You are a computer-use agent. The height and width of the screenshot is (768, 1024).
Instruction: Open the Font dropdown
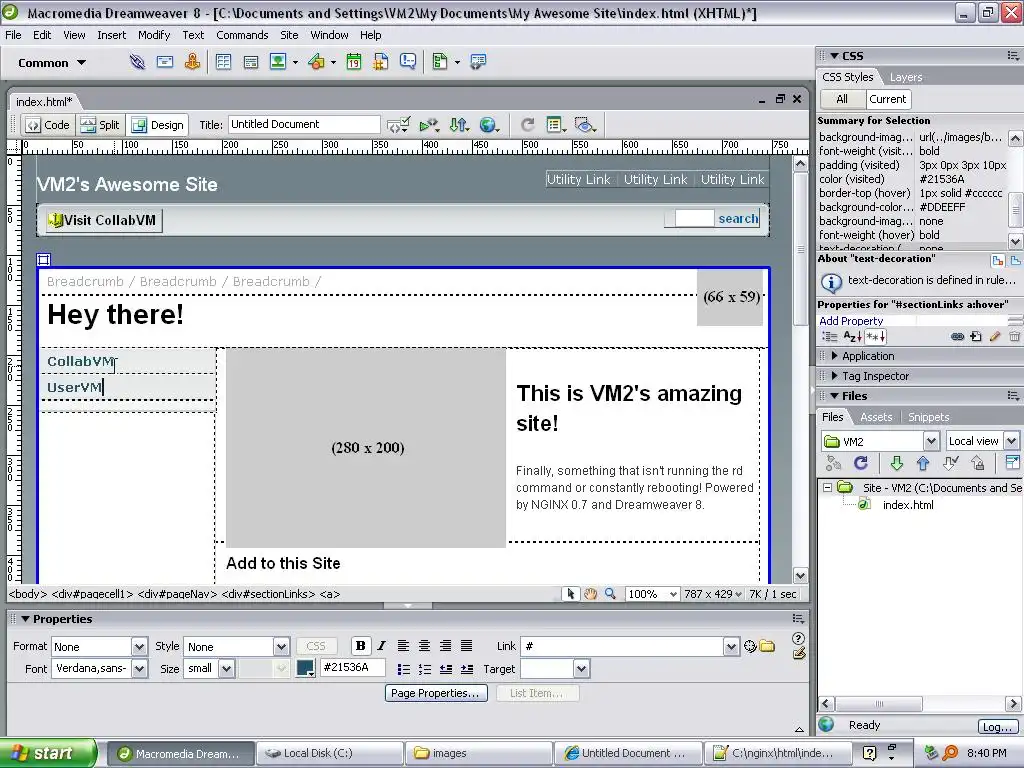[139, 669]
